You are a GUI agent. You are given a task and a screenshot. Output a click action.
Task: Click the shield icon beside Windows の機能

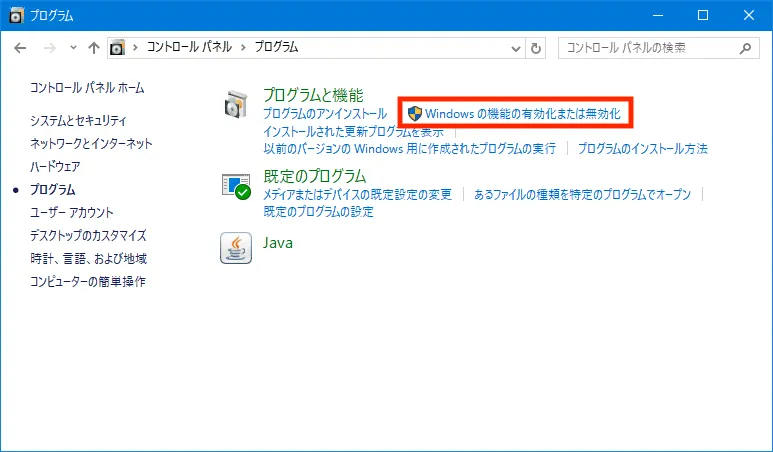(x=415, y=114)
